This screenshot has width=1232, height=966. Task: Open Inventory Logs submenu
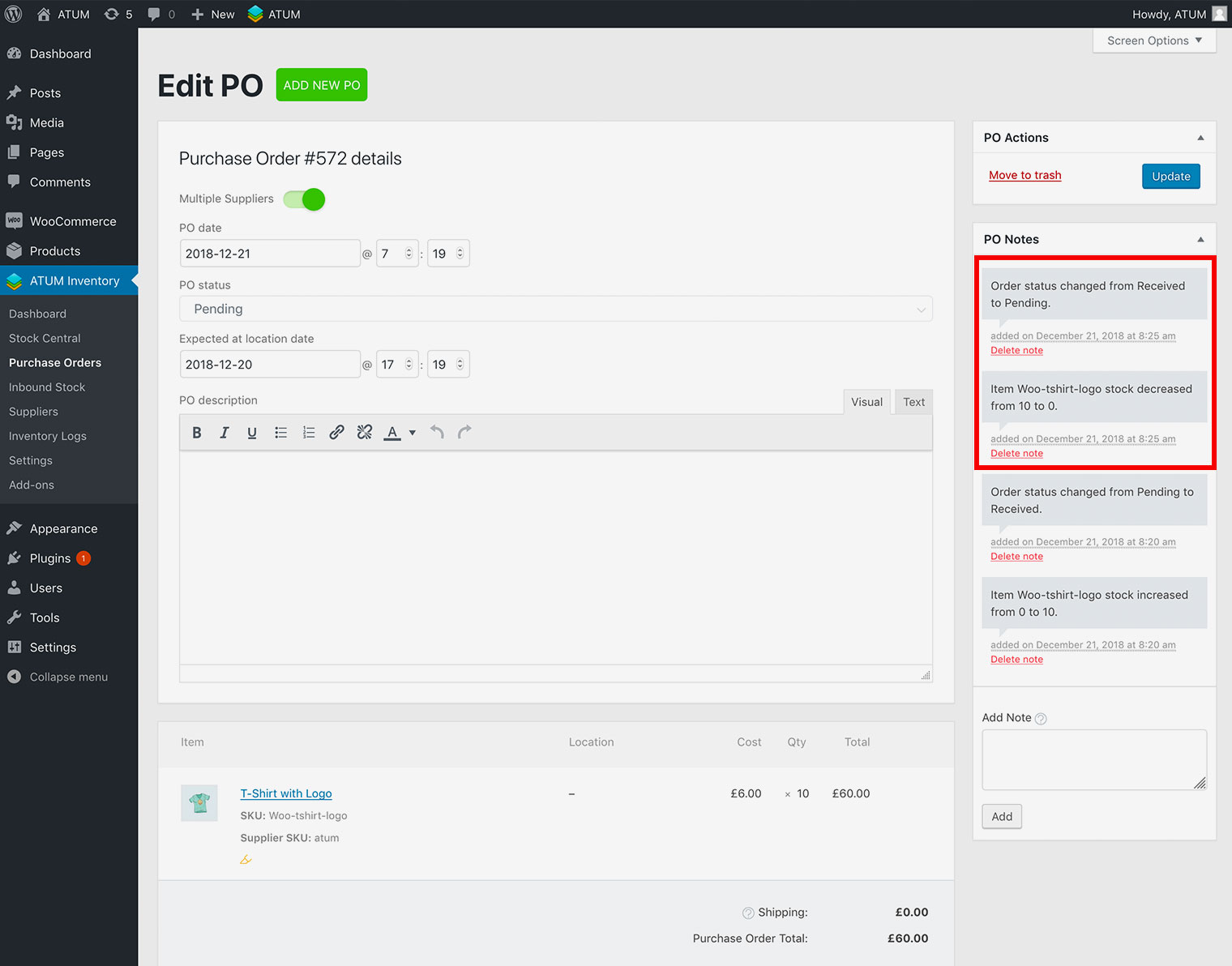(x=48, y=436)
